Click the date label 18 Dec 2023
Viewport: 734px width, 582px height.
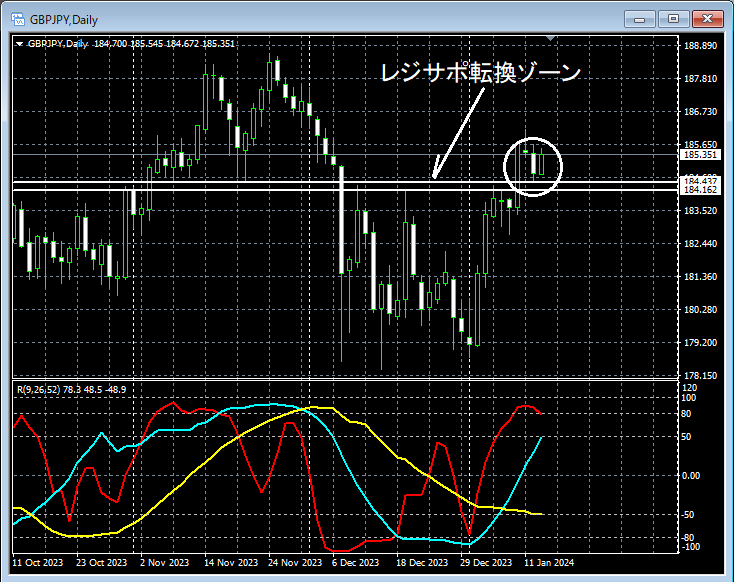422,563
